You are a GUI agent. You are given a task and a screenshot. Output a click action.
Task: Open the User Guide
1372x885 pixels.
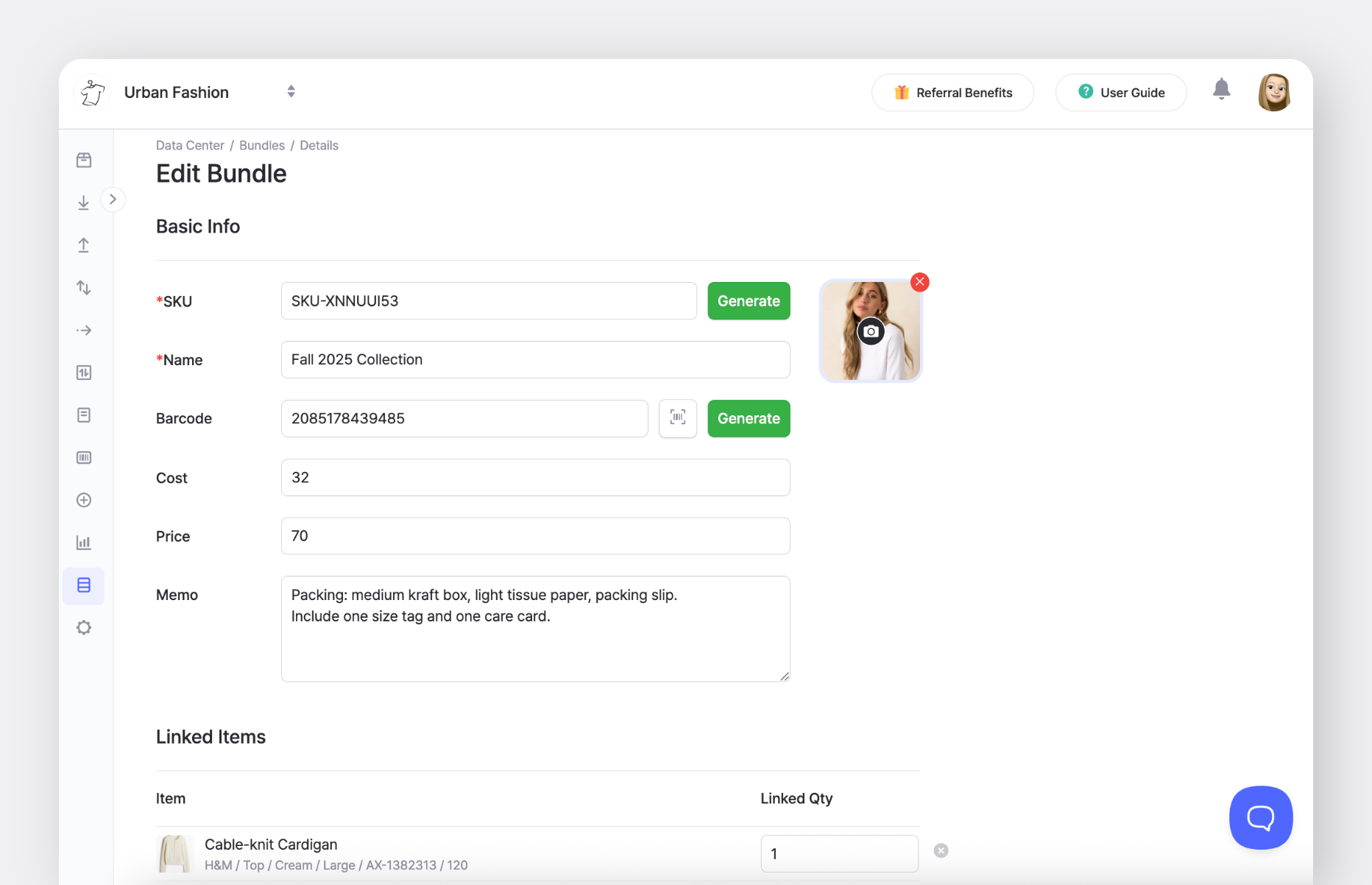pyautogui.click(x=1120, y=92)
